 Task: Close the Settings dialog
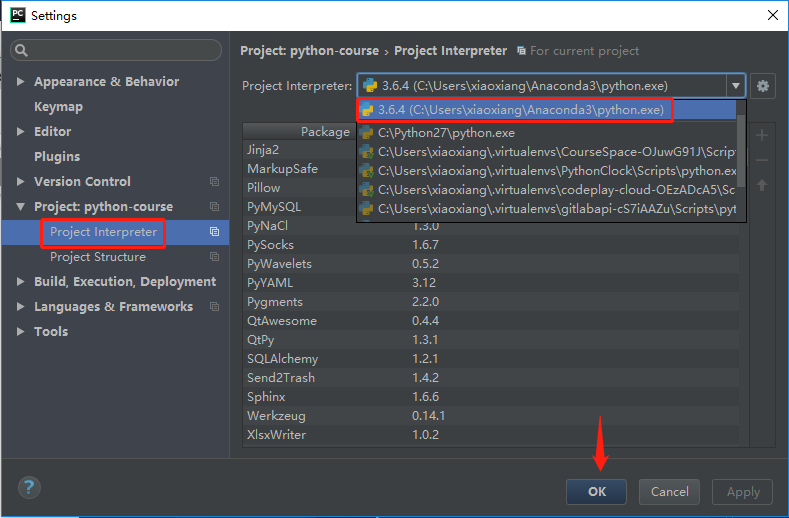(773, 15)
